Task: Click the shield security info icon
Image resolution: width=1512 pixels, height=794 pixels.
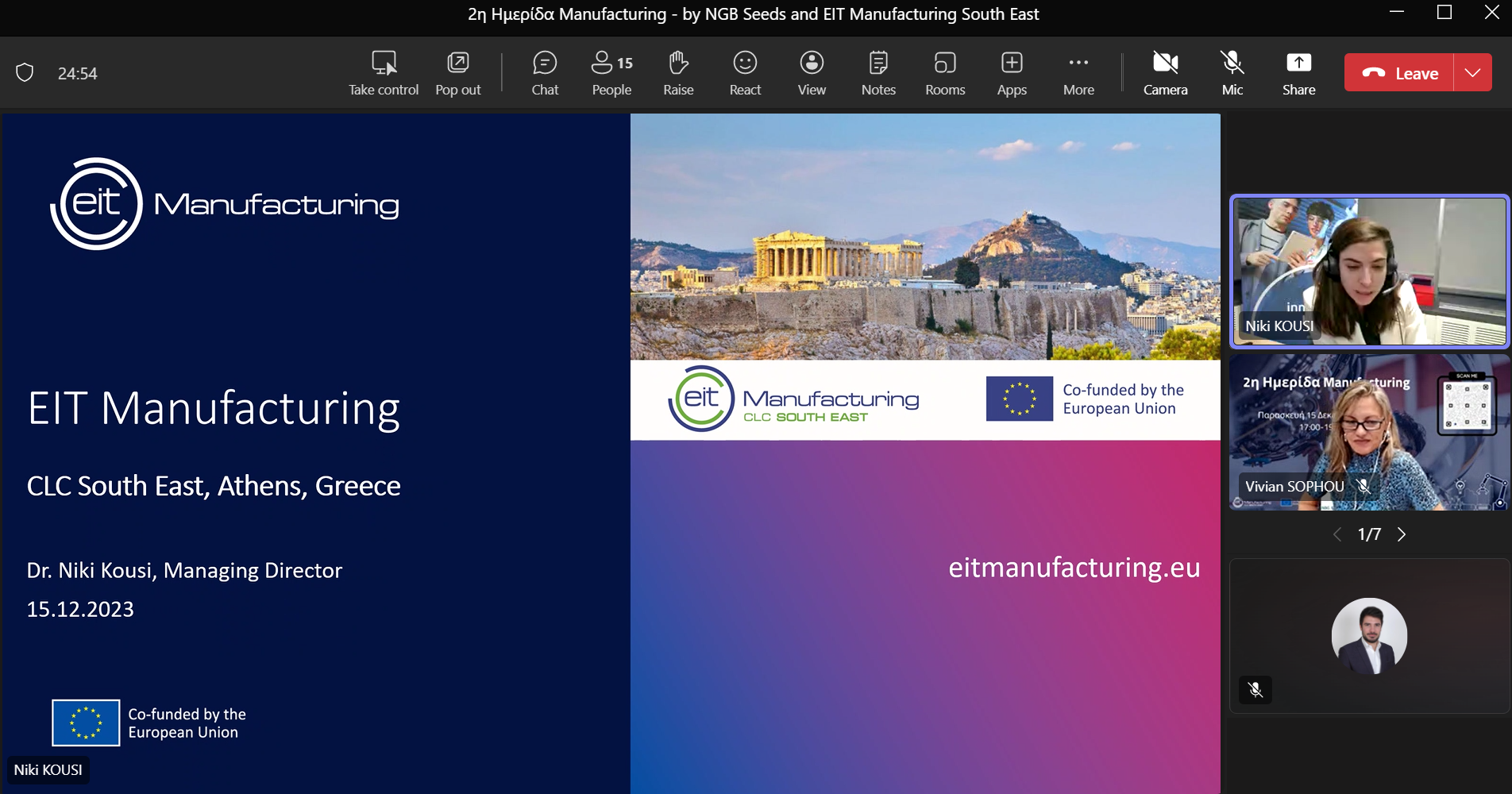Action: tap(25, 73)
